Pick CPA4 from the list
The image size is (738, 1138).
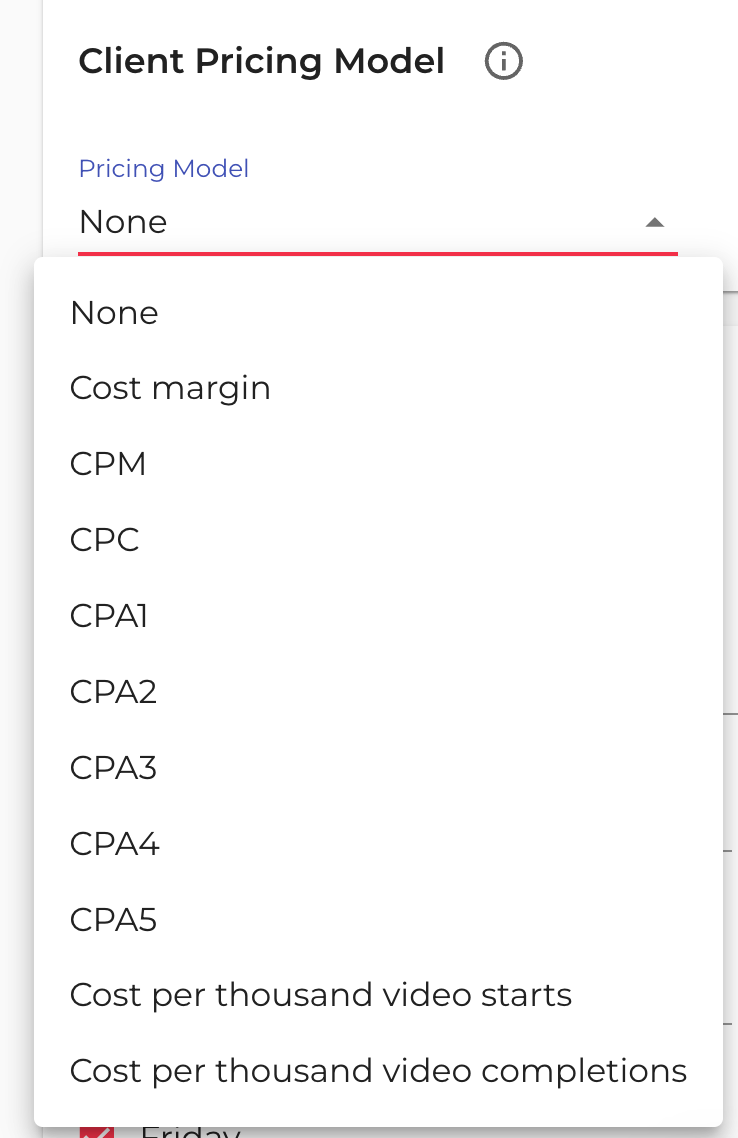(x=114, y=844)
